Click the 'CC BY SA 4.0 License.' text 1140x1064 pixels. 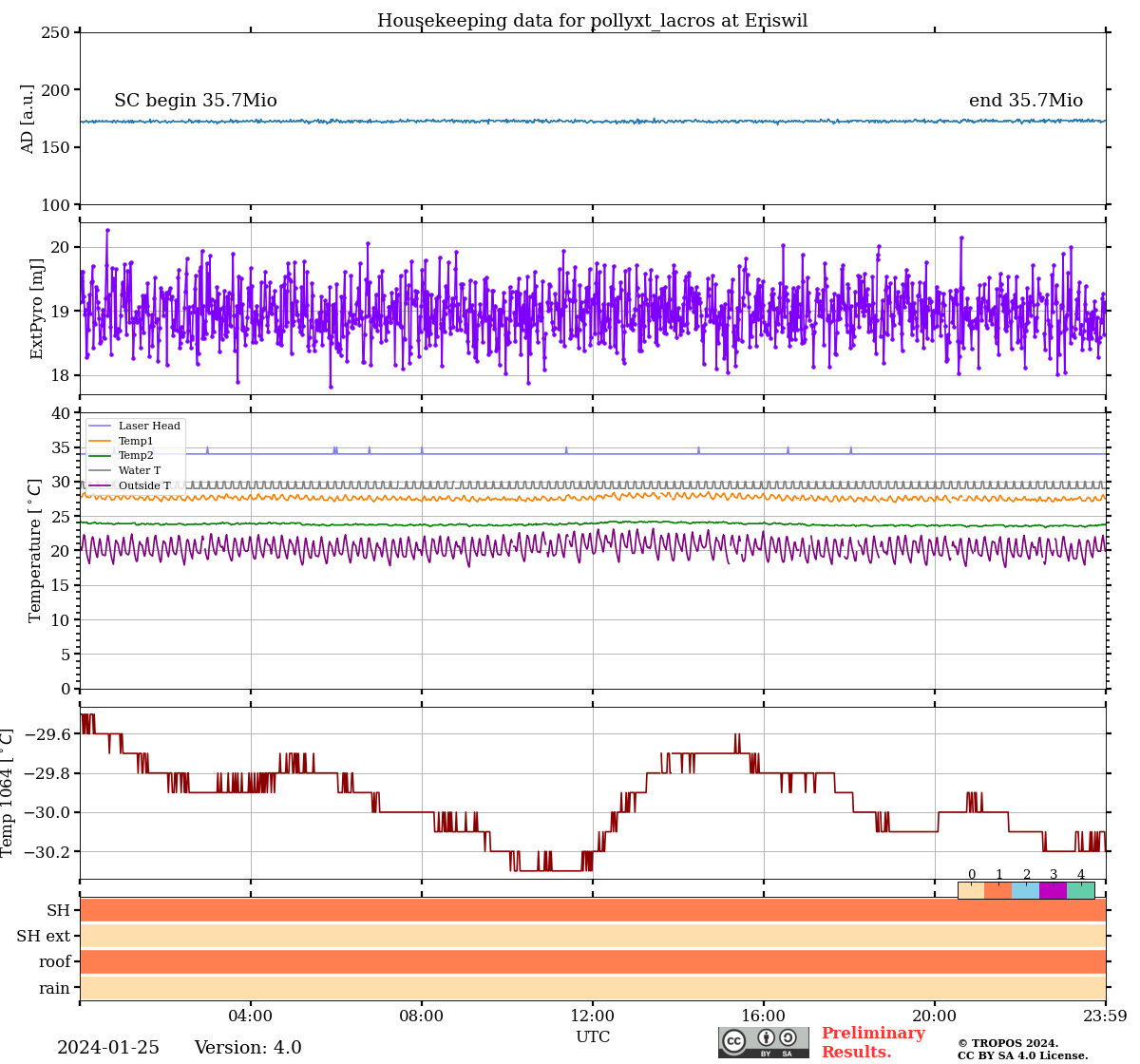[x=1023, y=1055]
